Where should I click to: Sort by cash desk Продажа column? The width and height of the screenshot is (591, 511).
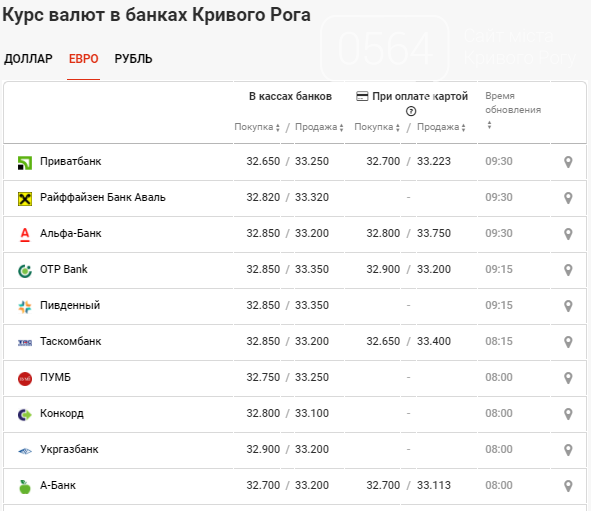319,127
